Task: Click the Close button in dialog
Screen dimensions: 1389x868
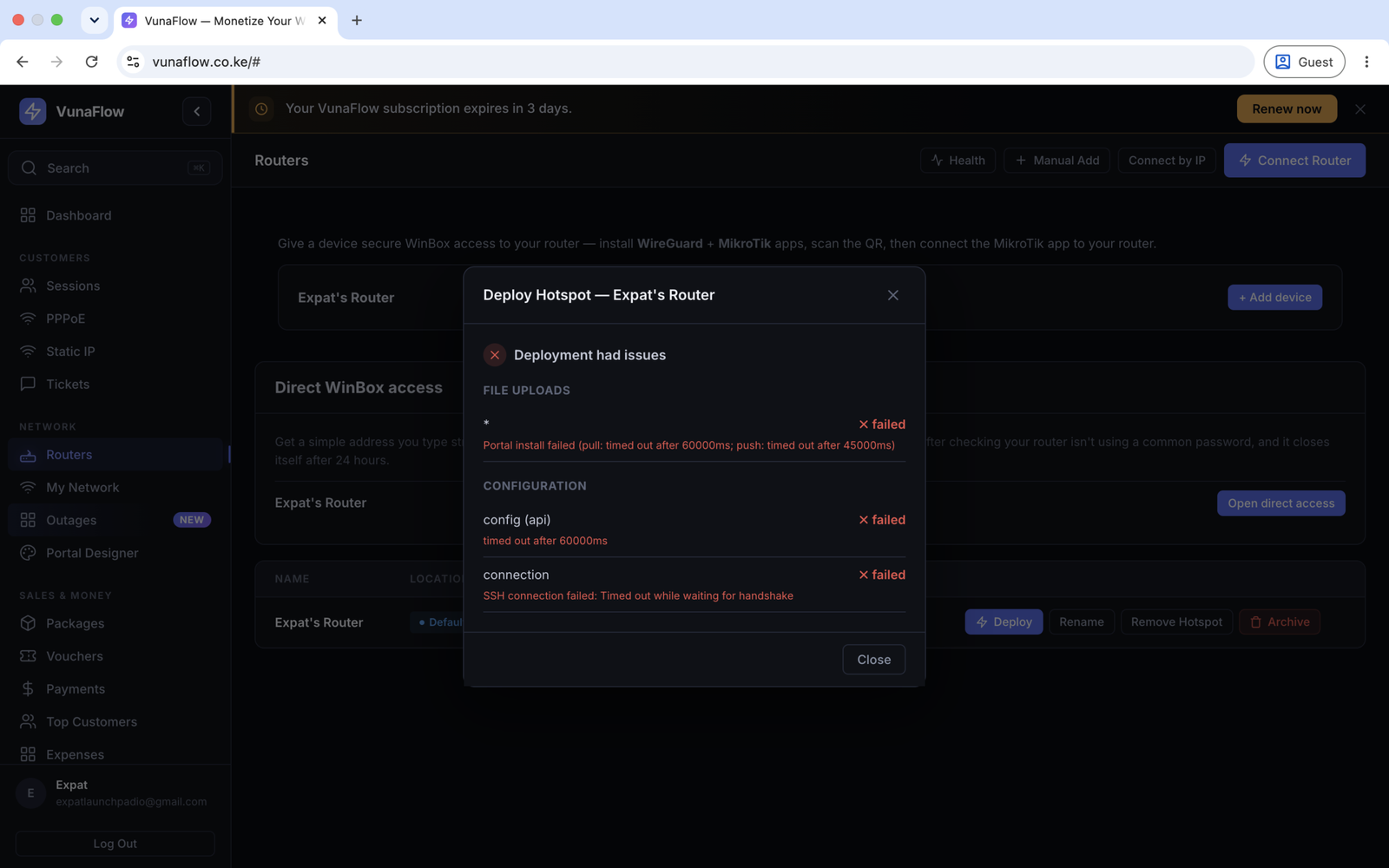Action: point(874,660)
